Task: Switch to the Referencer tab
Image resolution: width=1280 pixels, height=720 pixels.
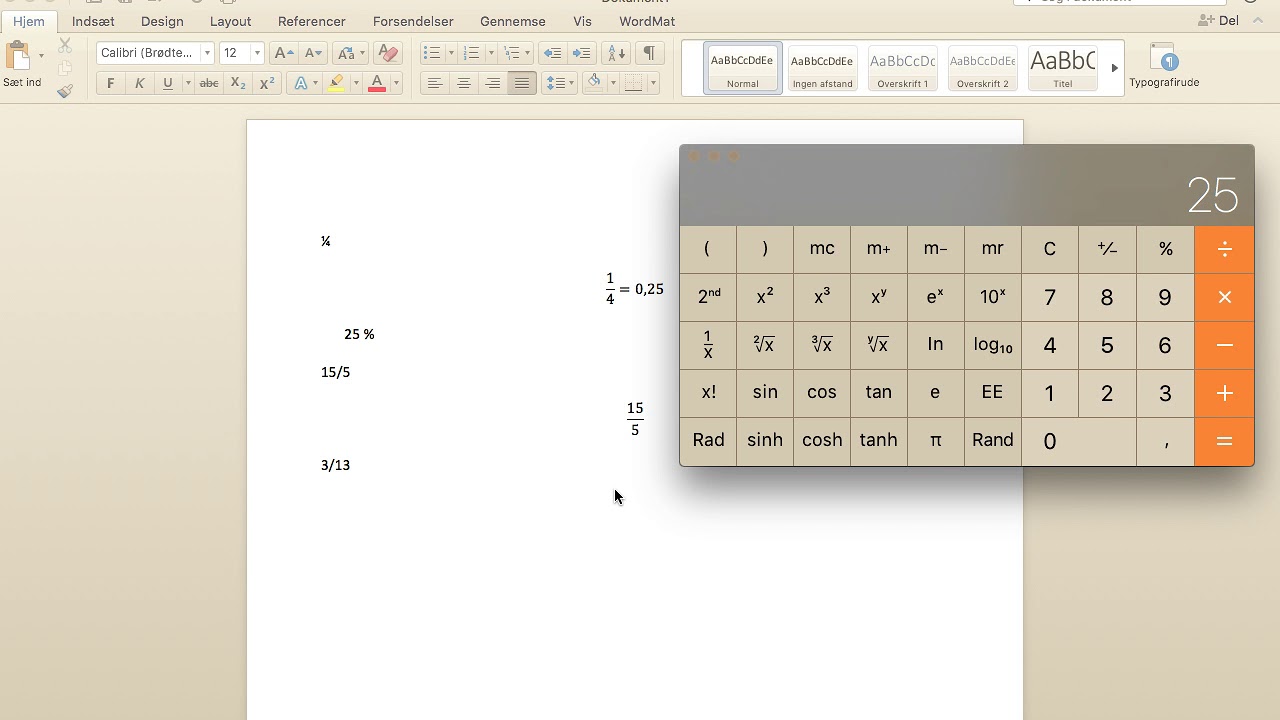Action: point(312,21)
